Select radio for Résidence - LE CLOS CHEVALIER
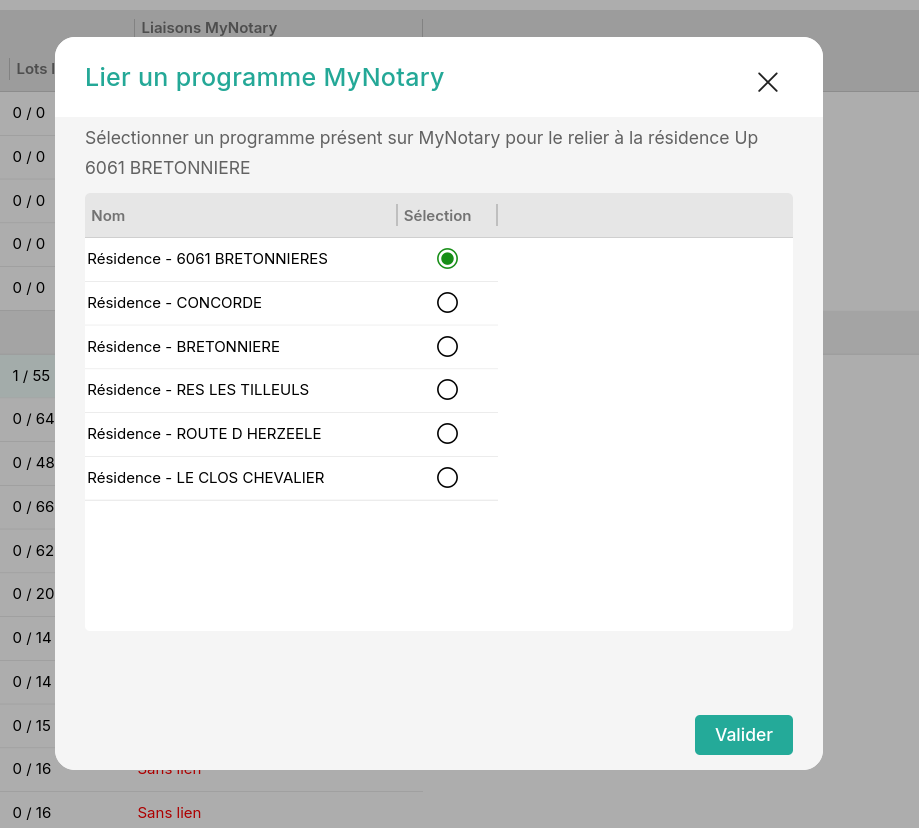The height and width of the screenshot is (828, 919). point(447,478)
